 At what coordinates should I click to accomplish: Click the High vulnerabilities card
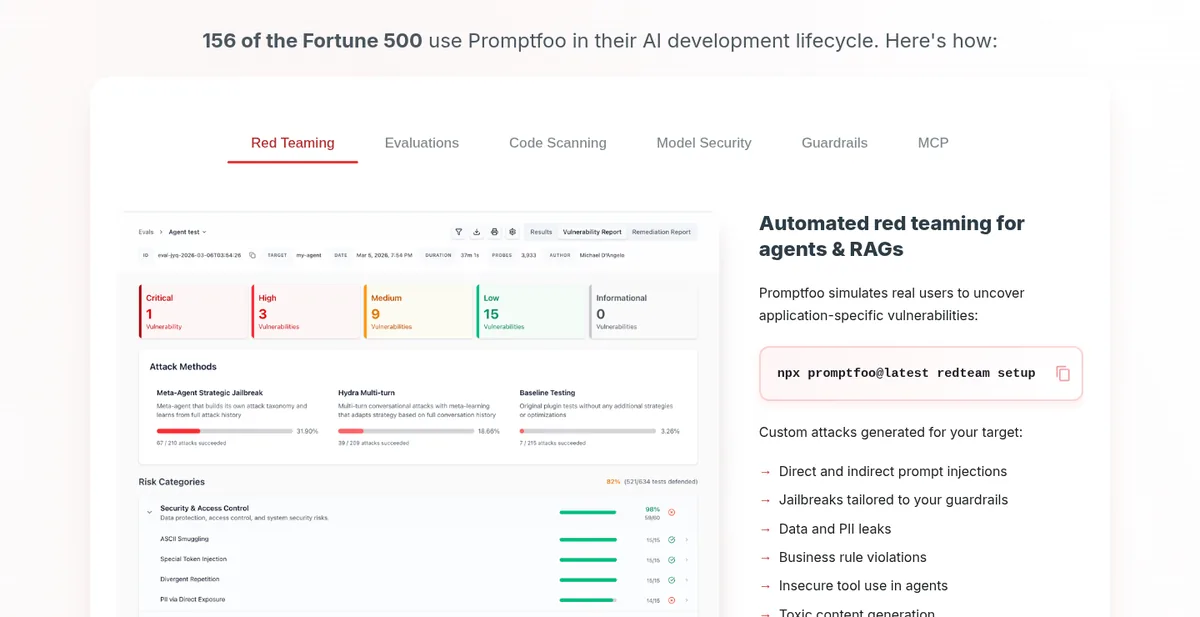(306, 312)
